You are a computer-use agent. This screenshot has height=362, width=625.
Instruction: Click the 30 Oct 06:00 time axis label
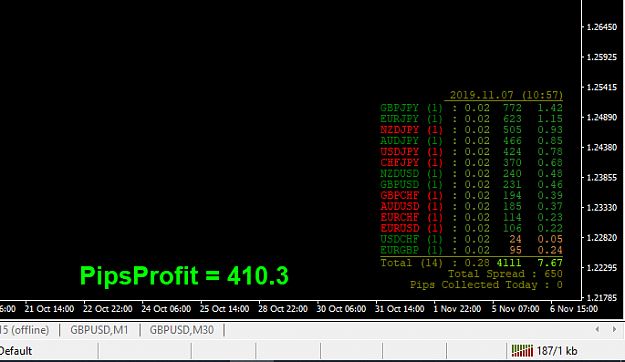point(341,309)
